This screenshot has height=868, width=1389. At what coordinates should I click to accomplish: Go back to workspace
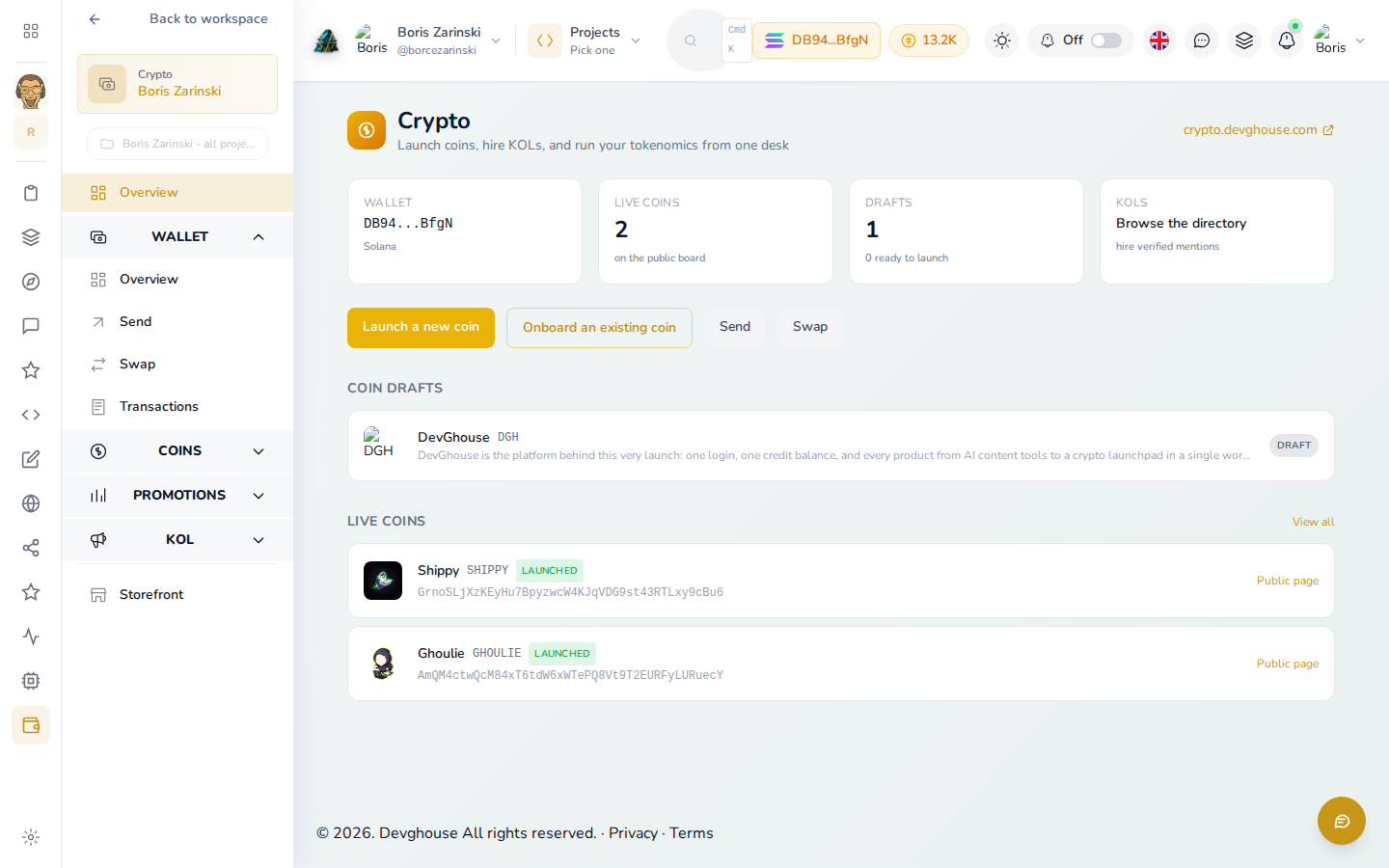(177, 18)
